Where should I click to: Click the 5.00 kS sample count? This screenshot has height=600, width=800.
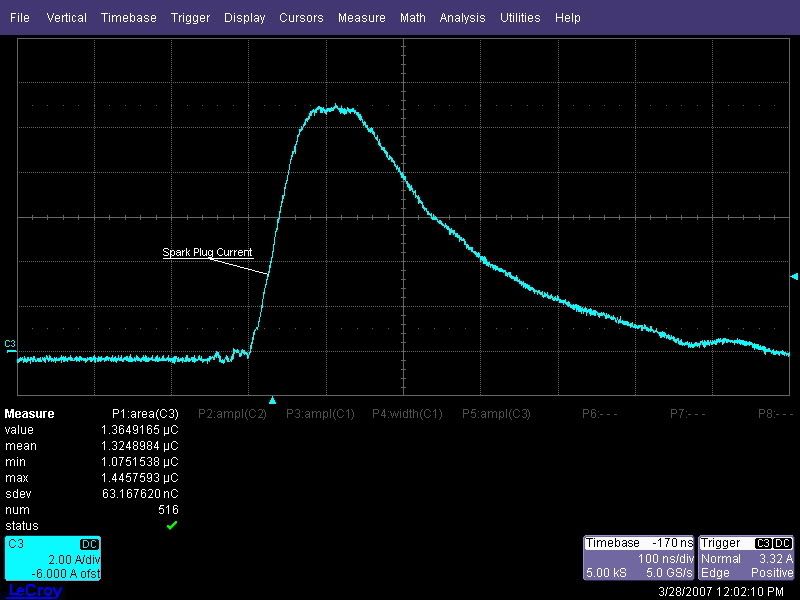tap(606, 573)
